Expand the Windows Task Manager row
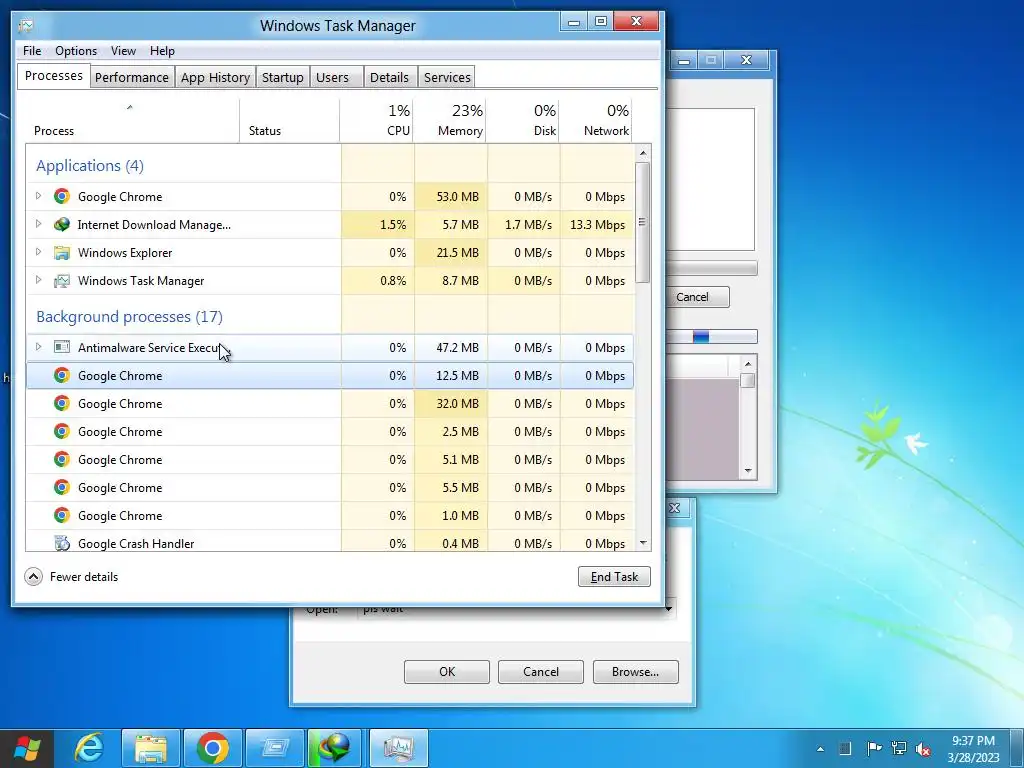 tap(39, 280)
